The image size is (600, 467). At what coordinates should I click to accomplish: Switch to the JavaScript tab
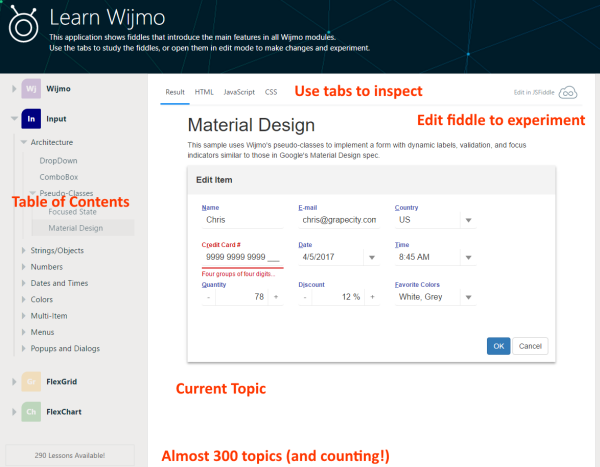point(239,92)
